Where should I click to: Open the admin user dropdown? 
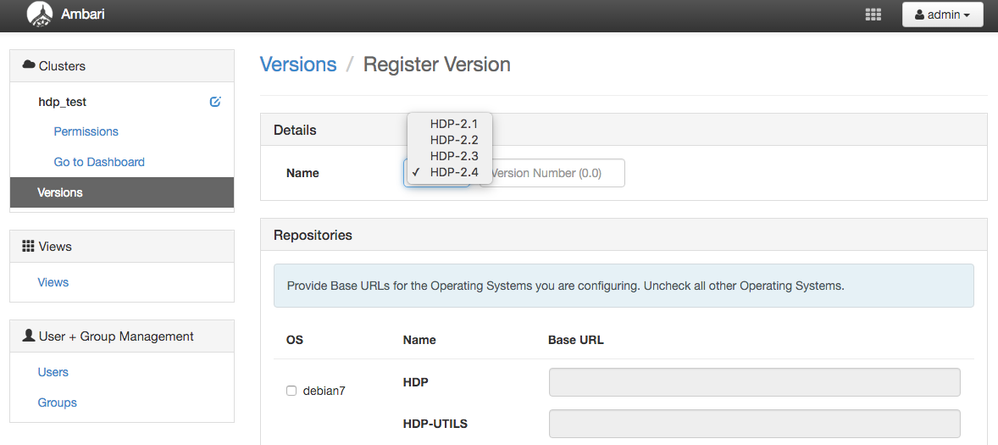[x=942, y=15]
